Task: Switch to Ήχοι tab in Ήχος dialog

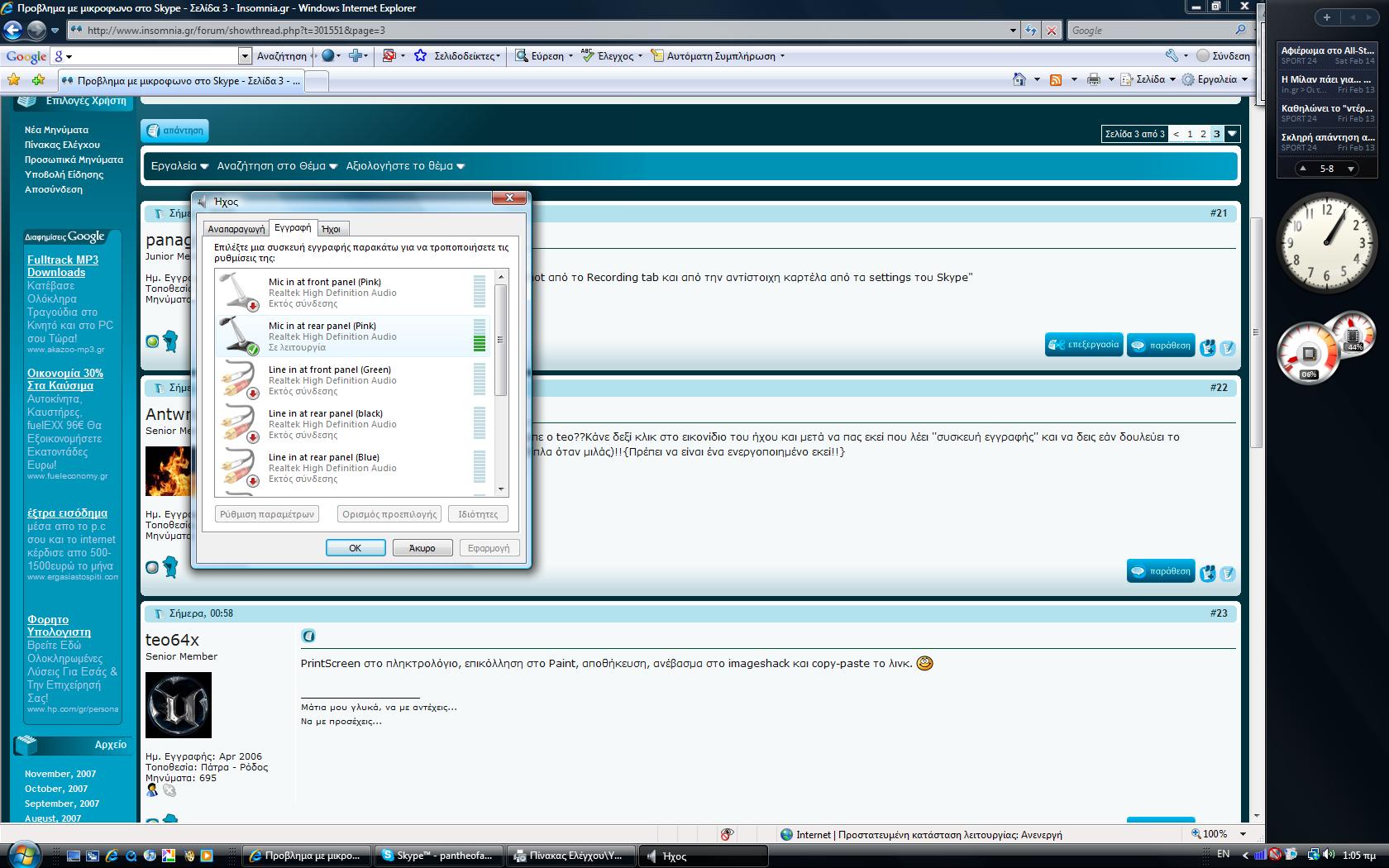Action: pyautogui.click(x=332, y=229)
